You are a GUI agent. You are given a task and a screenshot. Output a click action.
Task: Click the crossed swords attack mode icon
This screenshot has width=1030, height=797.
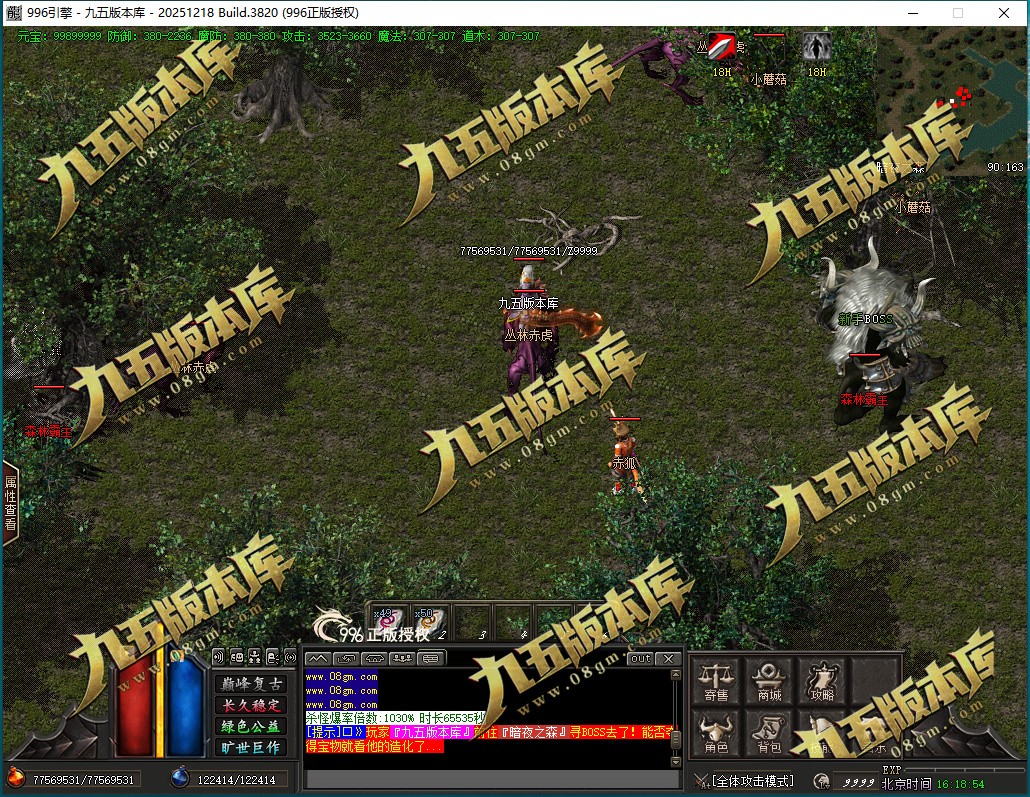[x=702, y=781]
